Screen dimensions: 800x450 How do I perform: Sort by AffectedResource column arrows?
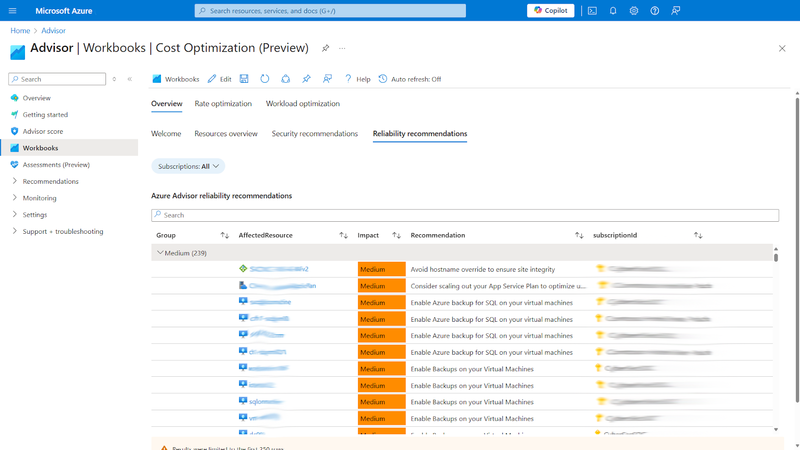pos(343,235)
